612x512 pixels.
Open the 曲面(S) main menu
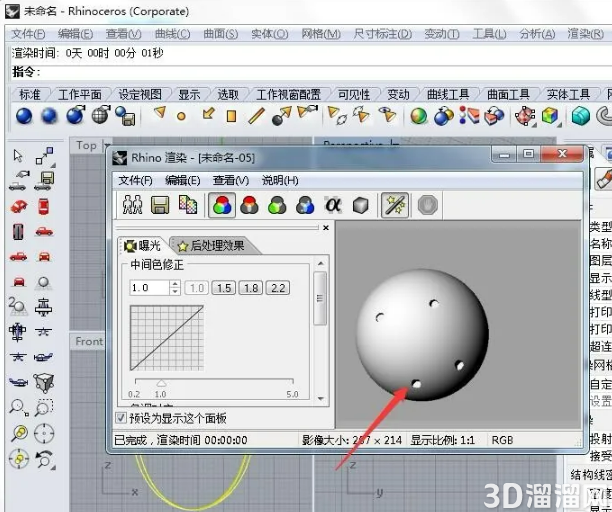click(221, 34)
